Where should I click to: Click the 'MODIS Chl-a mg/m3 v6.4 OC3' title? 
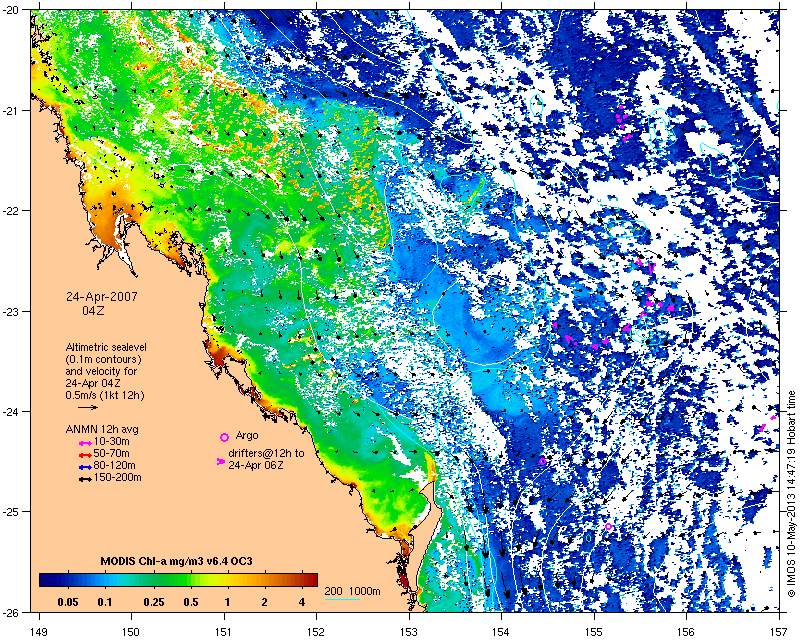[177, 561]
